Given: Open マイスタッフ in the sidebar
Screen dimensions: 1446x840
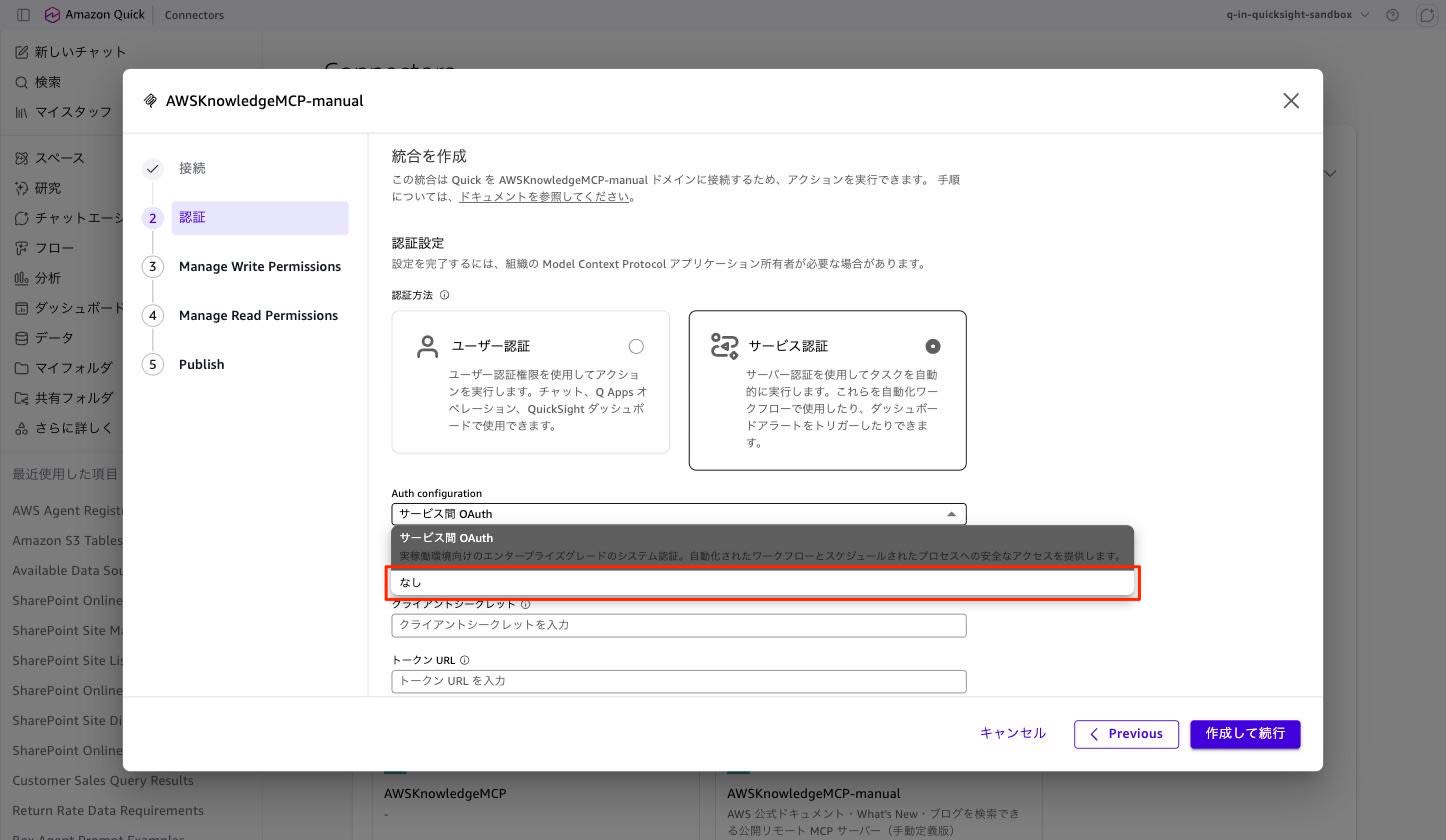Looking at the screenshot, I should coord(63,112).
